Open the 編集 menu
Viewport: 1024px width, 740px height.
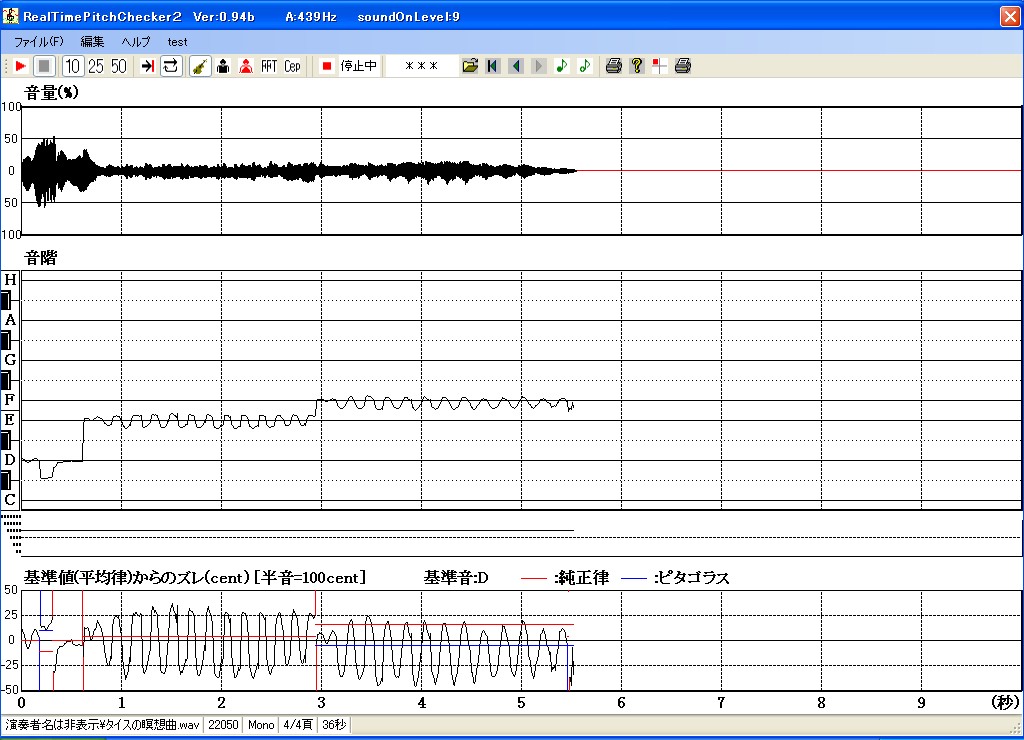click(92, 42)
